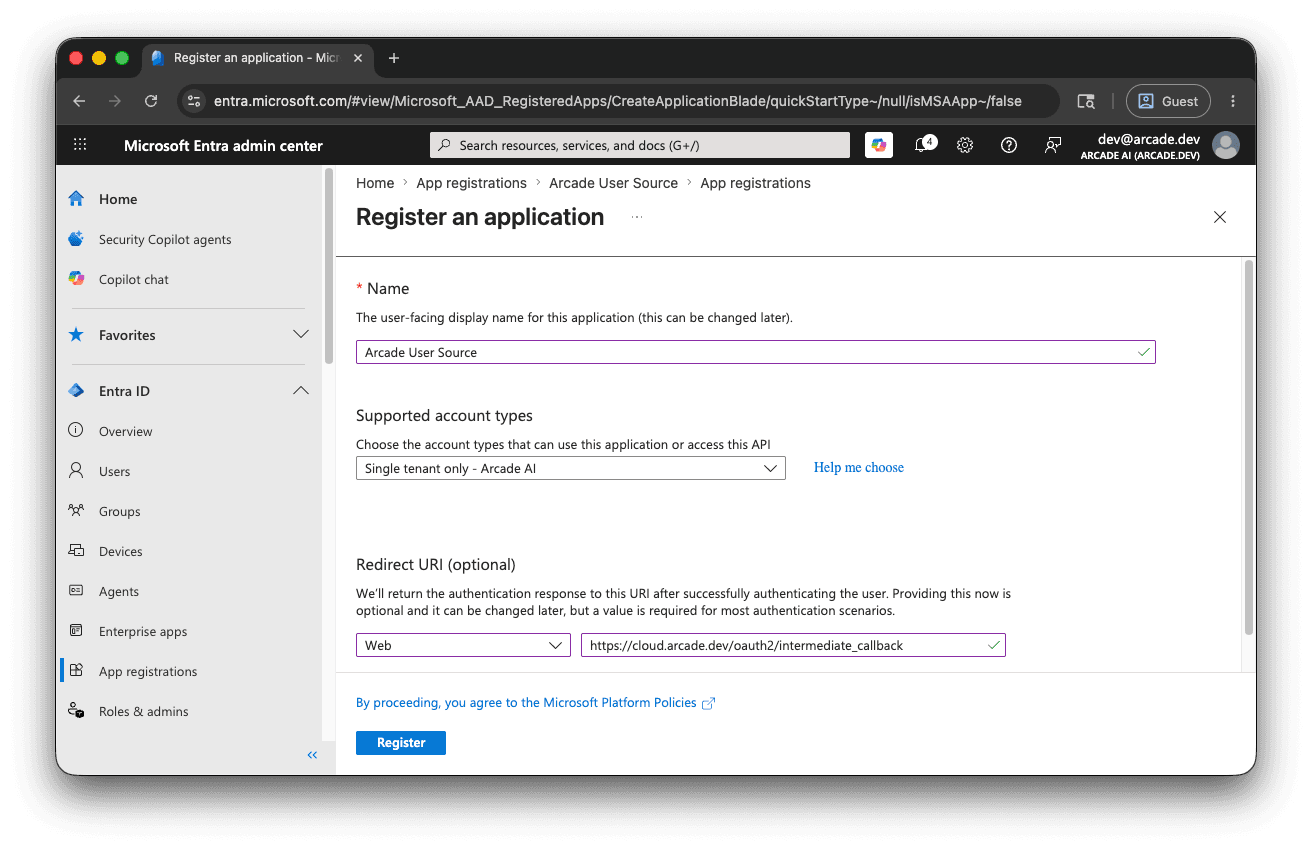The width and height of the screenshot is (1312, 849).
Task: Click the dev@arcade.dev account avatar
Action: click(x=1226, y=145)
